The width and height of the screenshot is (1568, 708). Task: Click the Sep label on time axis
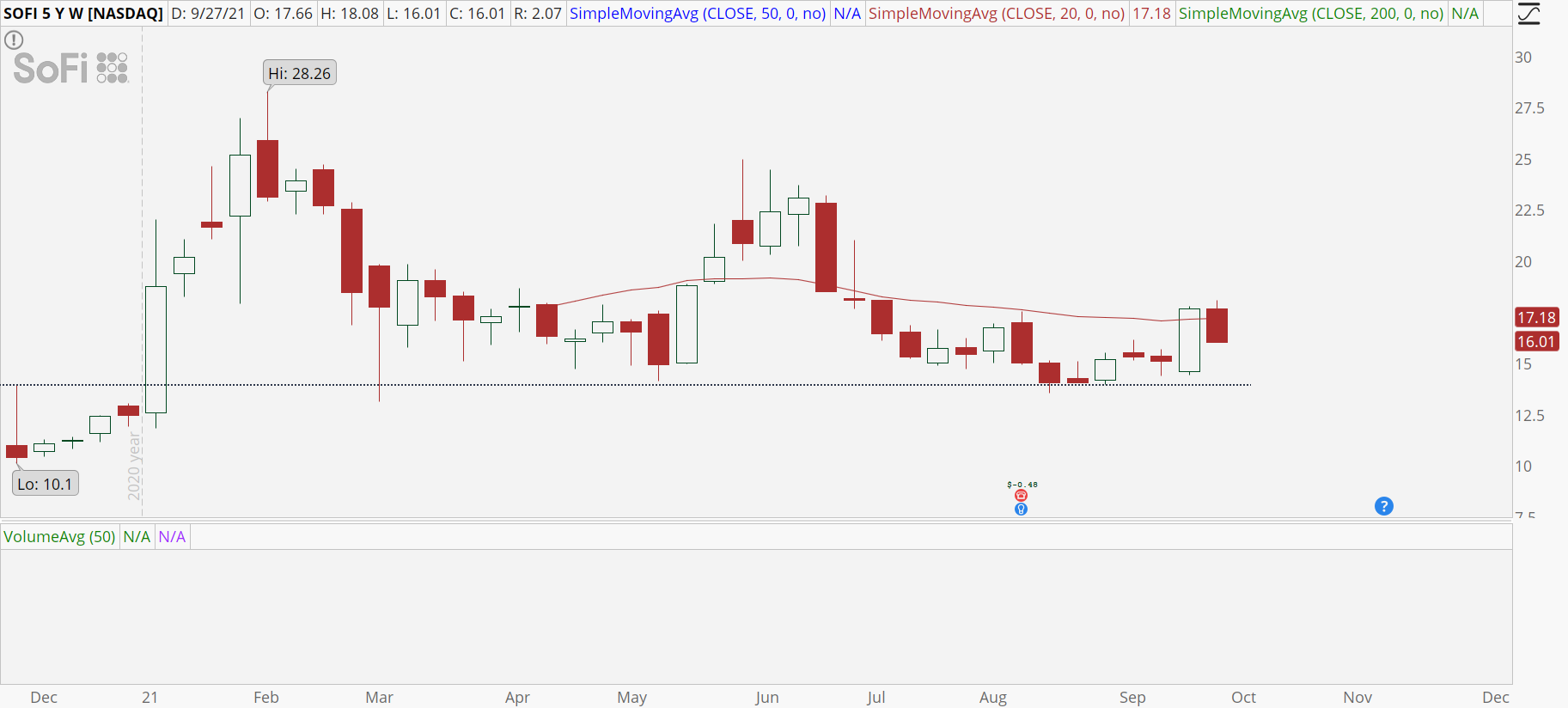tap(1132, 698)
